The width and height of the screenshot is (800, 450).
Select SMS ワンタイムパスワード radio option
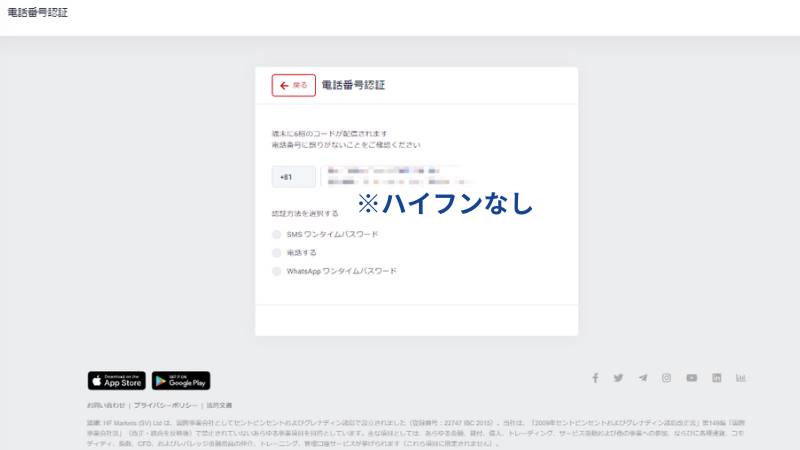[277, 234]
